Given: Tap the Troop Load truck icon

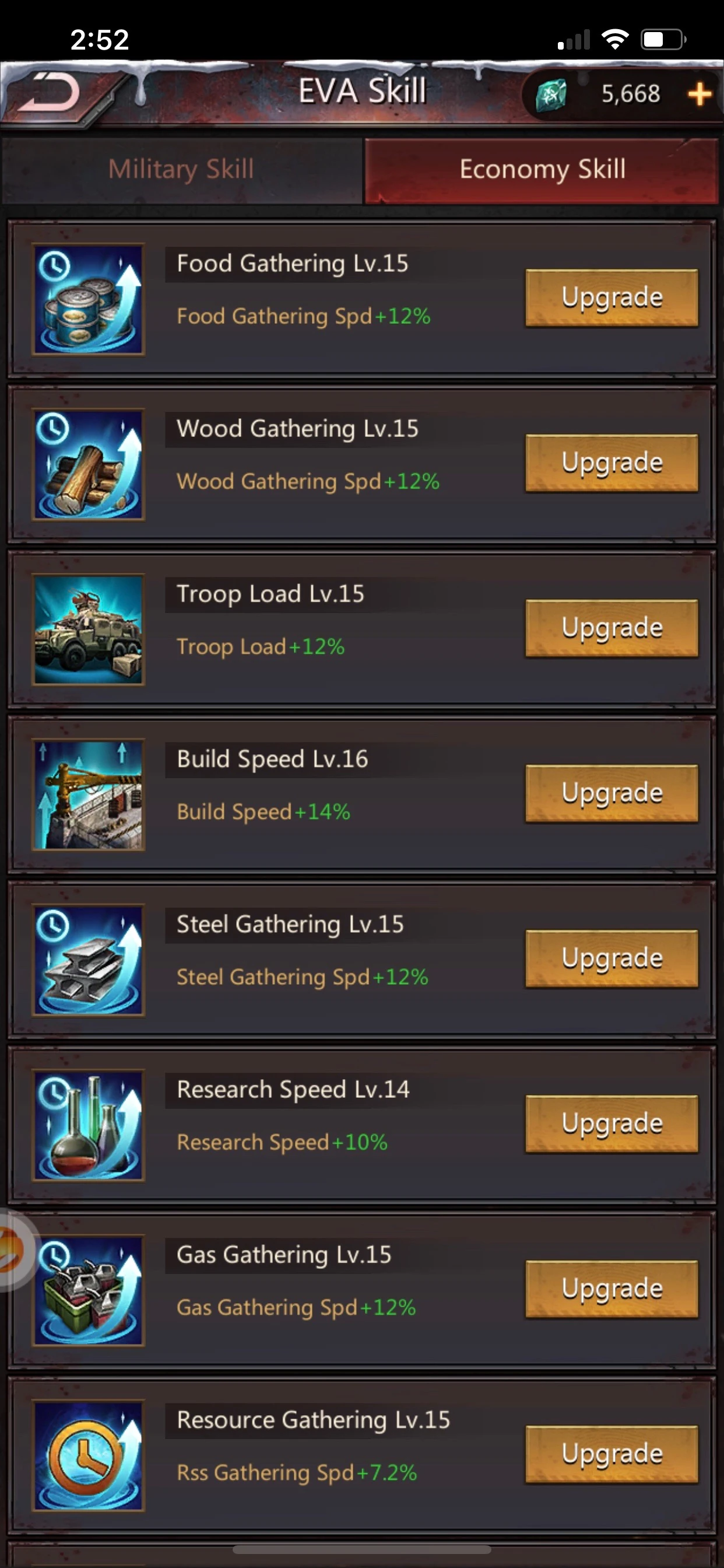Looking at the screenshot, I should (x=88, y=629).
